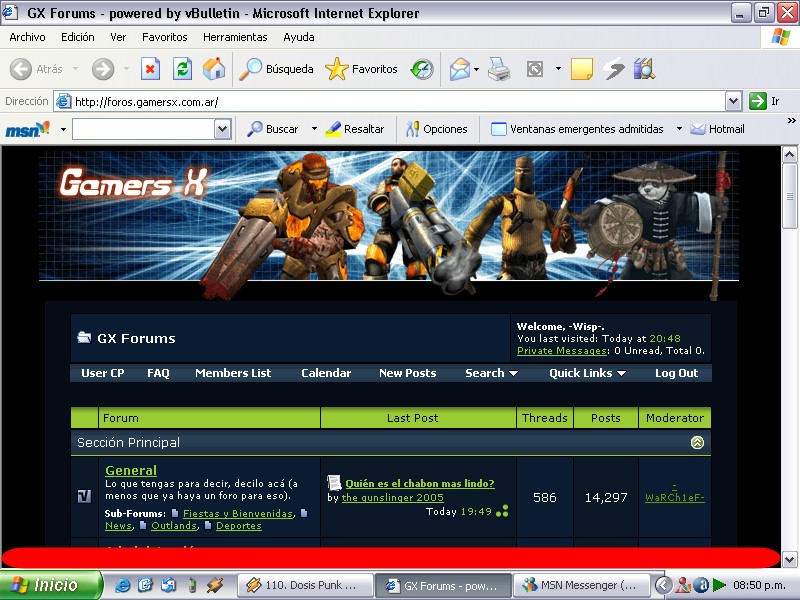800x600 pixels.
Task: Click the forum status icon beside General
Action: coord(85,496)
